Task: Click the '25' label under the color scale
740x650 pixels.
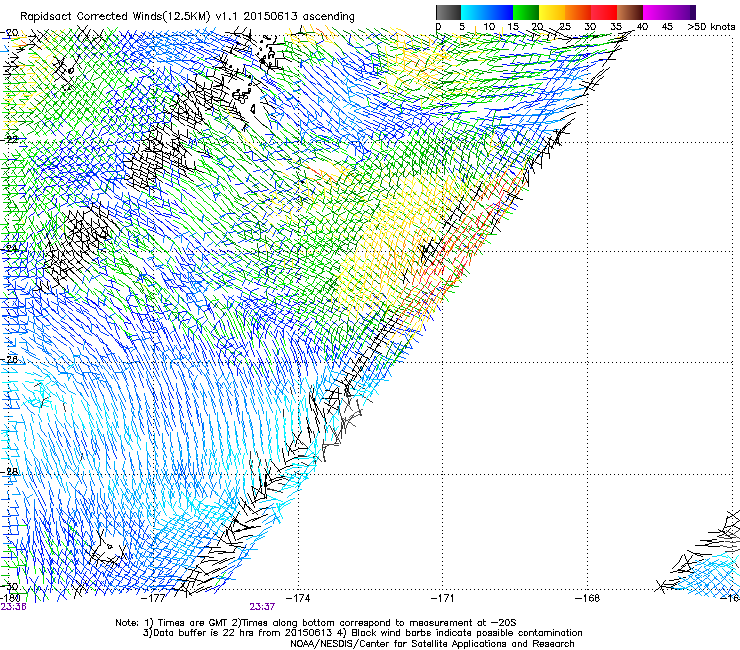Action: tap(565, 26)
